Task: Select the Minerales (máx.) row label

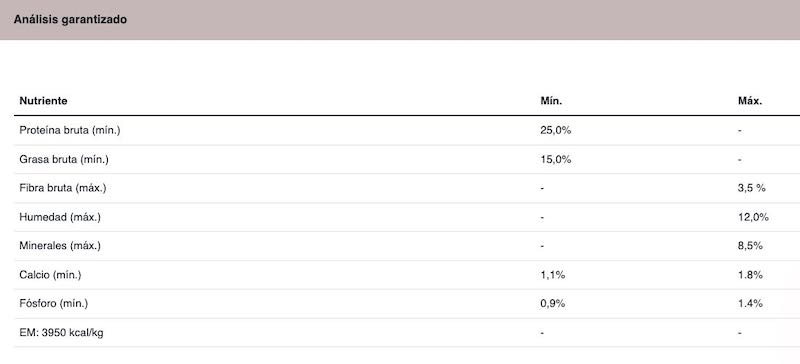Action: point(60,246)
